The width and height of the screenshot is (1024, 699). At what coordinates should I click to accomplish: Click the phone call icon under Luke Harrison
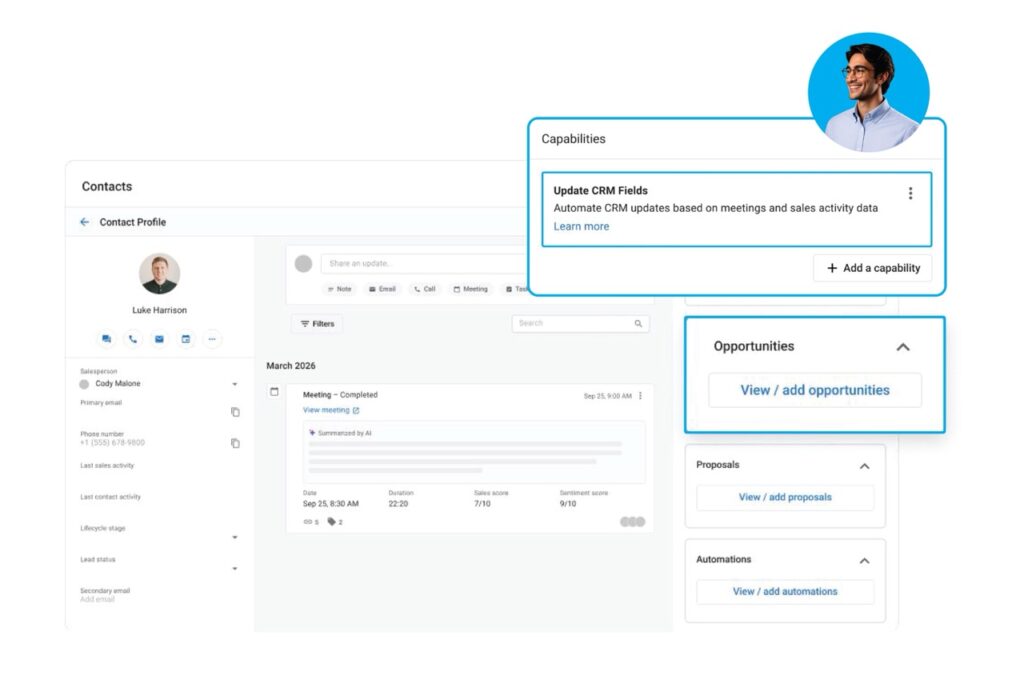(x=132, y=339)
